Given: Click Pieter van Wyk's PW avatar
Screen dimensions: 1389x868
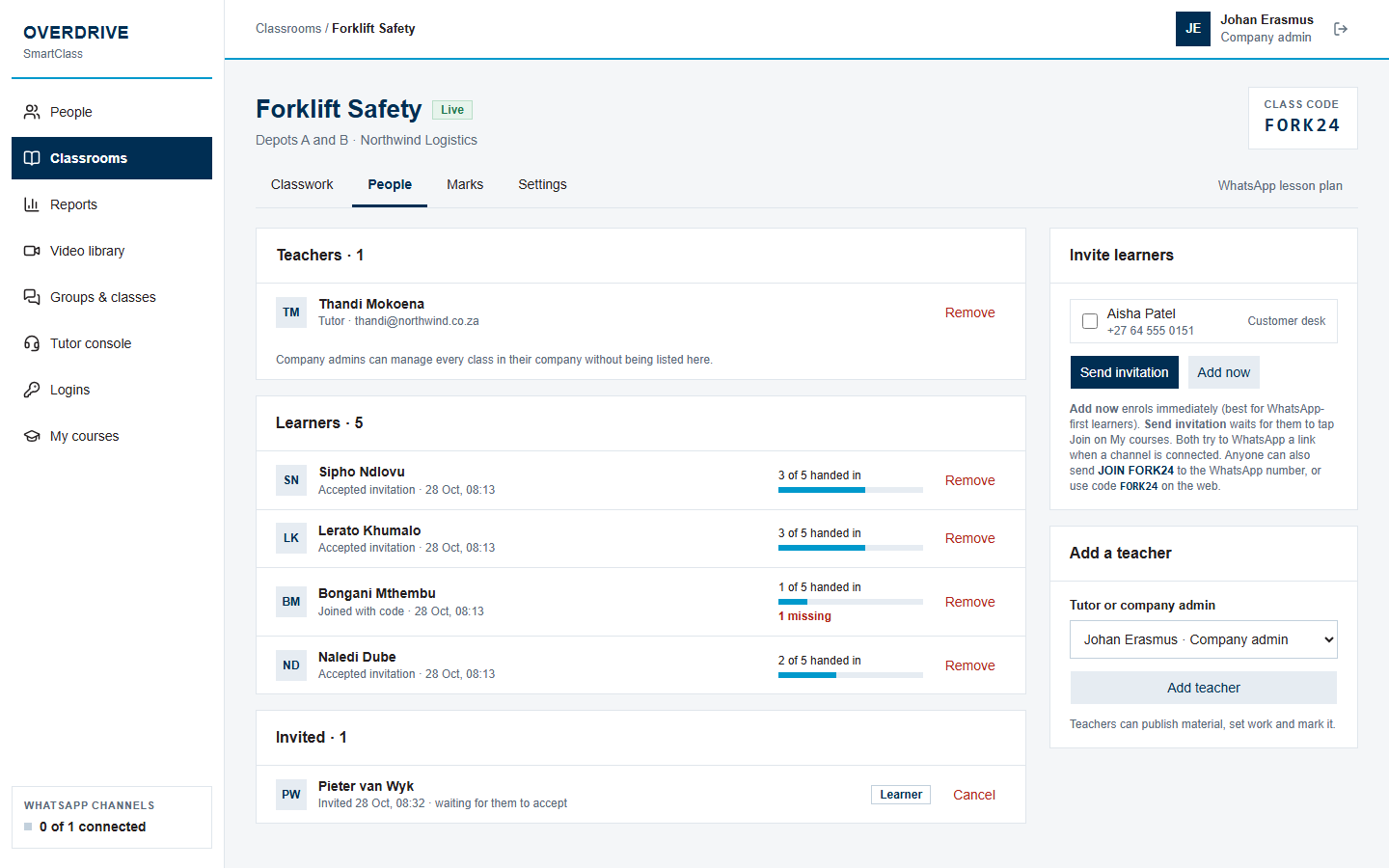Looking at the screenshot, I should [x=291, y=795].
